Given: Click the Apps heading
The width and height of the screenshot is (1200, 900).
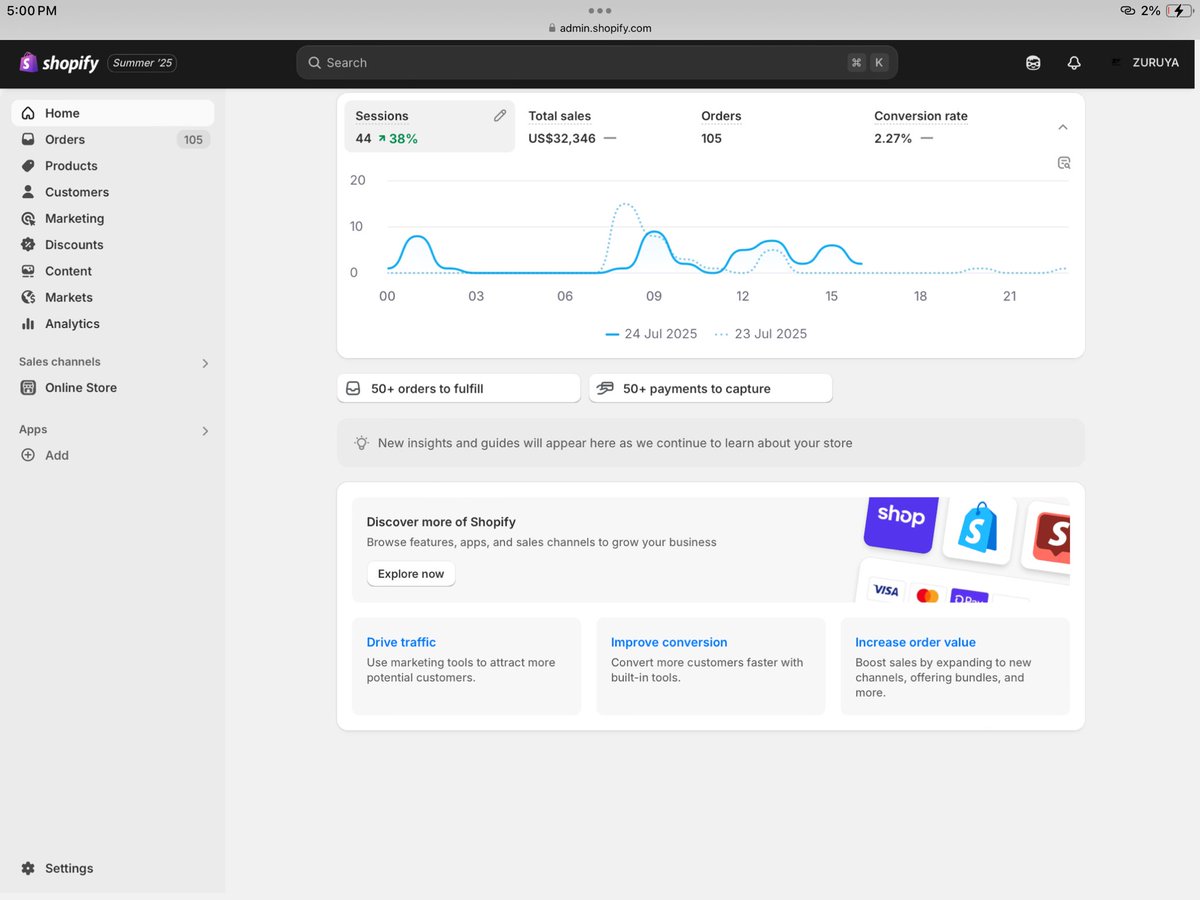Looking at the screenshot, I should 33,430.
